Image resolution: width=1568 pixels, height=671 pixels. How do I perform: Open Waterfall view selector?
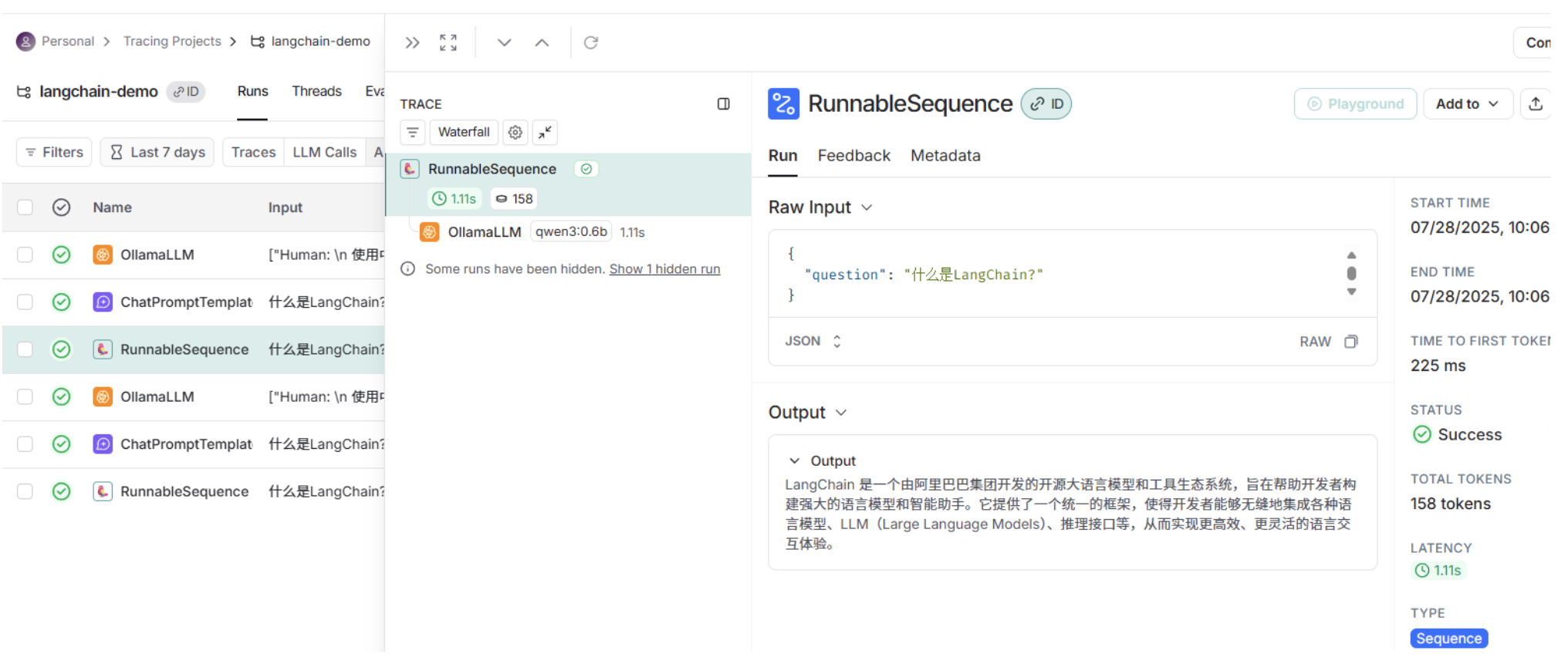click(x=464, y=133)
